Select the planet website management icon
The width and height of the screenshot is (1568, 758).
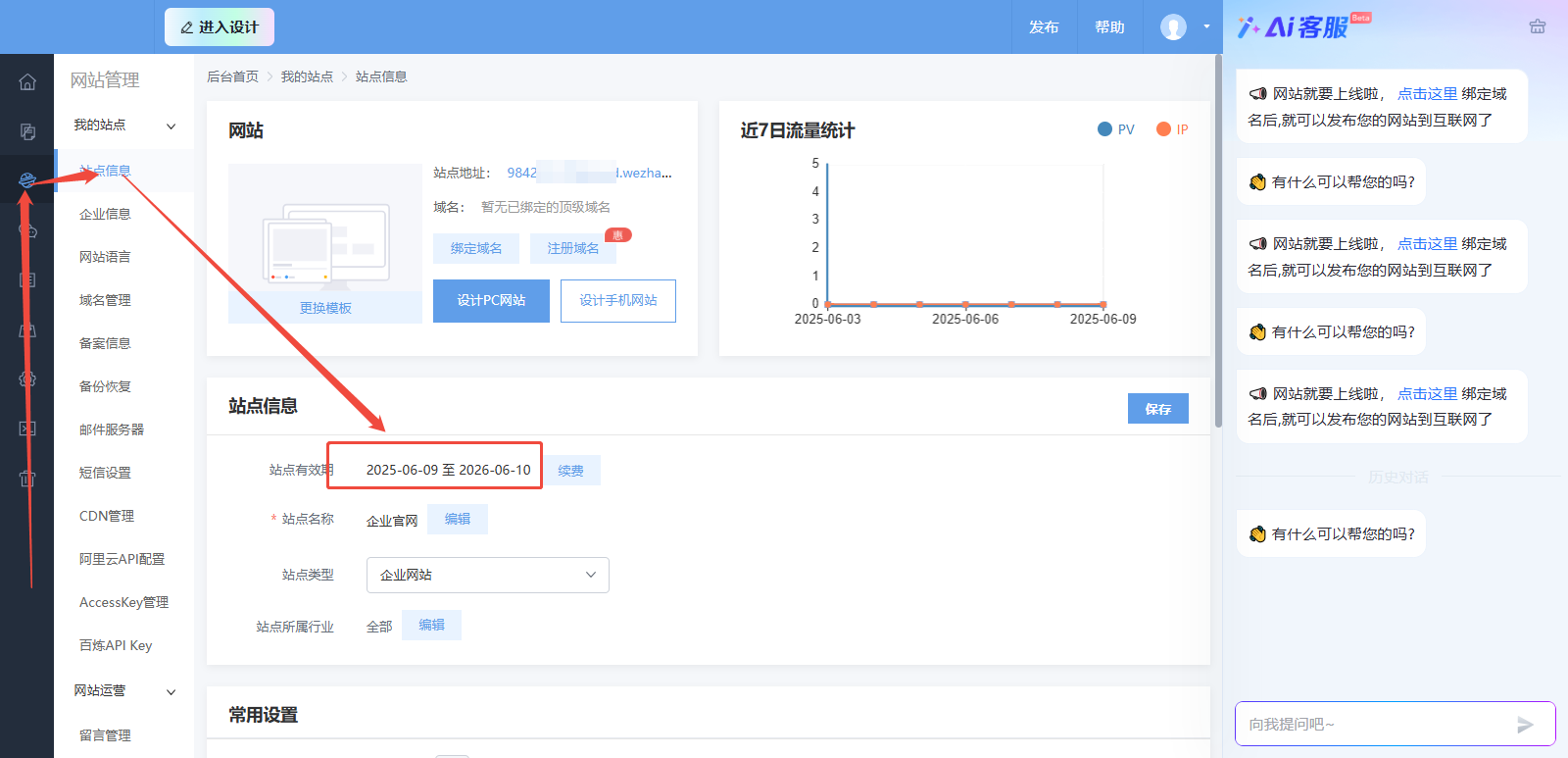pos(27,179)
